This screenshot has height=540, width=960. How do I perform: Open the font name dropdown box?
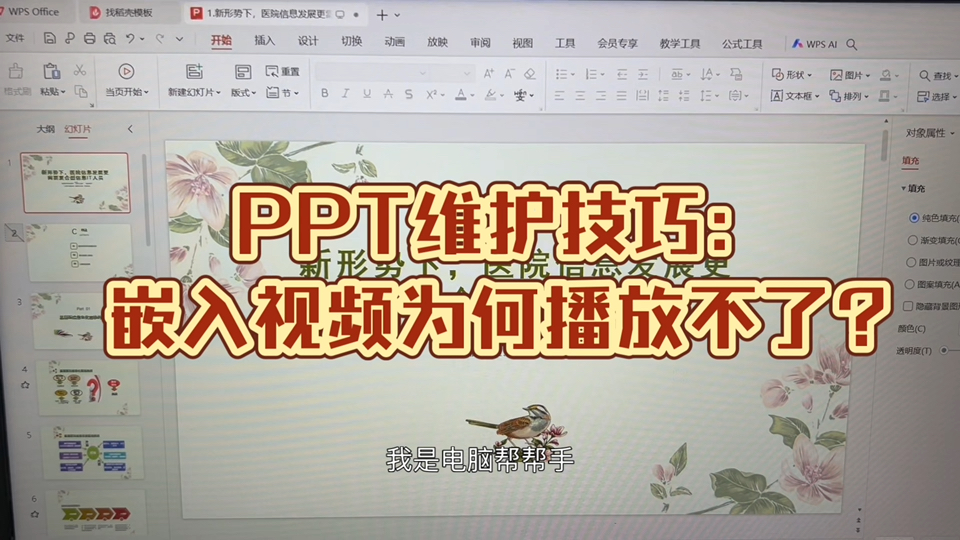[372, 73]
